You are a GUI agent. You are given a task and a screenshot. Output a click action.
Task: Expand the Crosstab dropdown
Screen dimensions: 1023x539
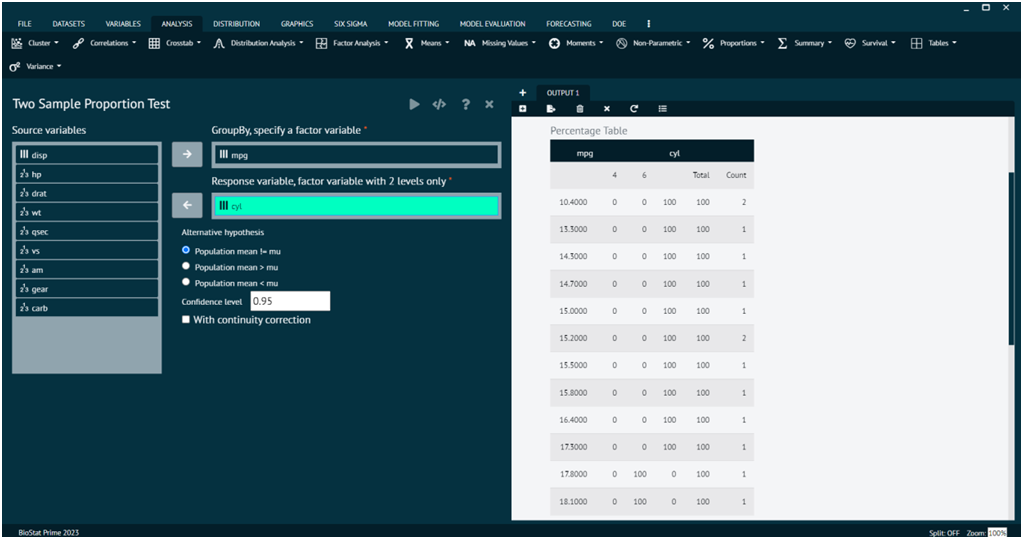(199, 43)
